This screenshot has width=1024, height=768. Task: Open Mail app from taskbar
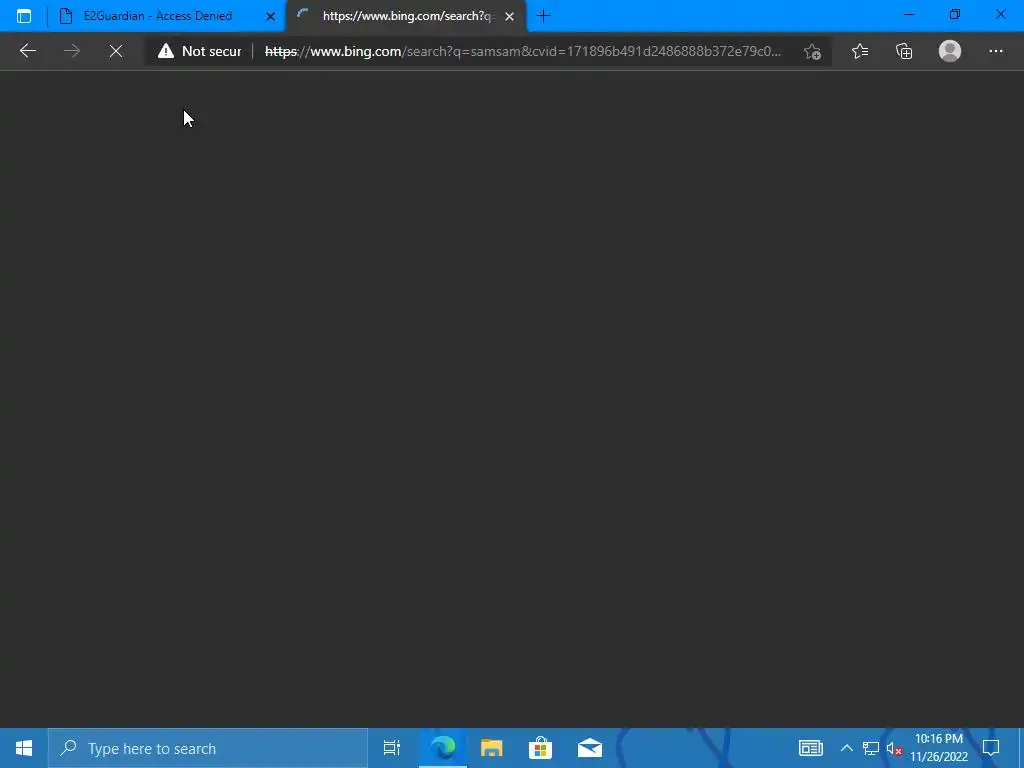pos(590,748)
